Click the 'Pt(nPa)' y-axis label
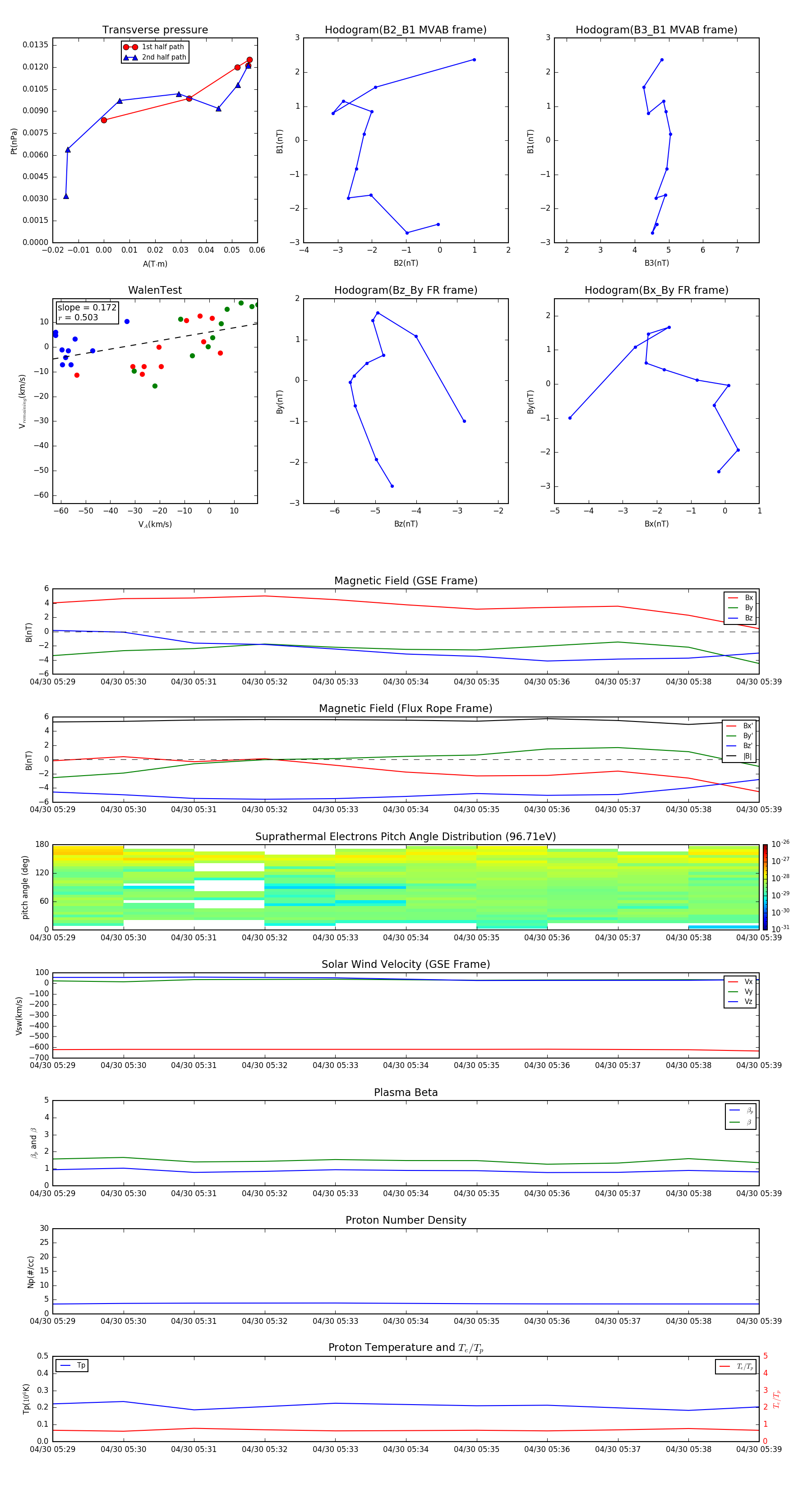The image size is (812, 1489). (x=14, y=140)
